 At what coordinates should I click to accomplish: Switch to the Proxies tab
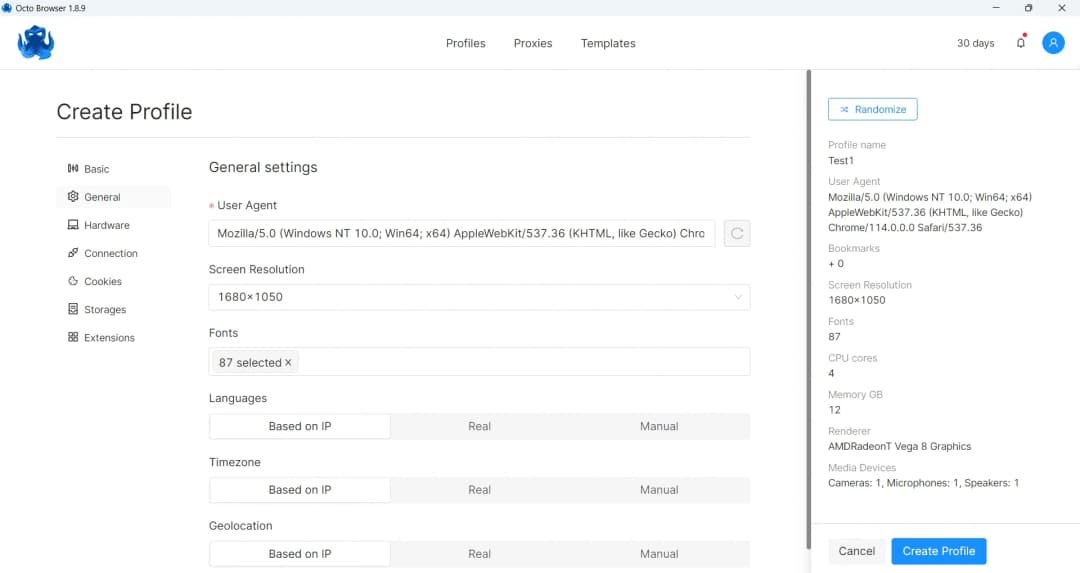tap(533, 43)
